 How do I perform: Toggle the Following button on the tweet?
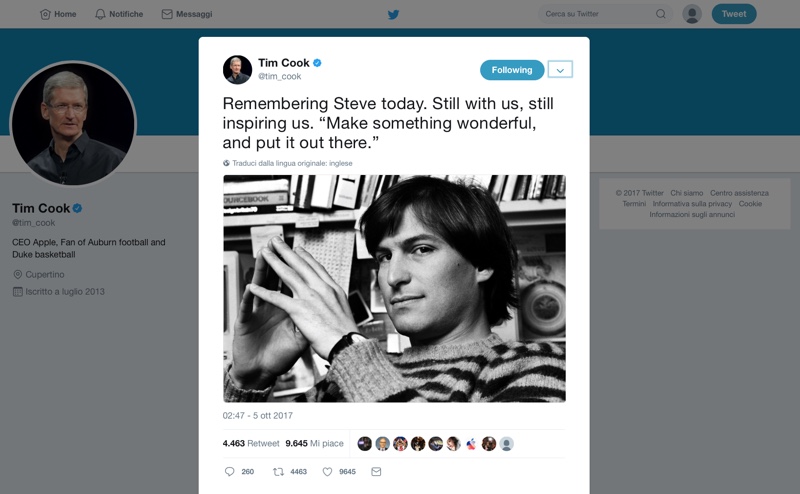(512, 70)
